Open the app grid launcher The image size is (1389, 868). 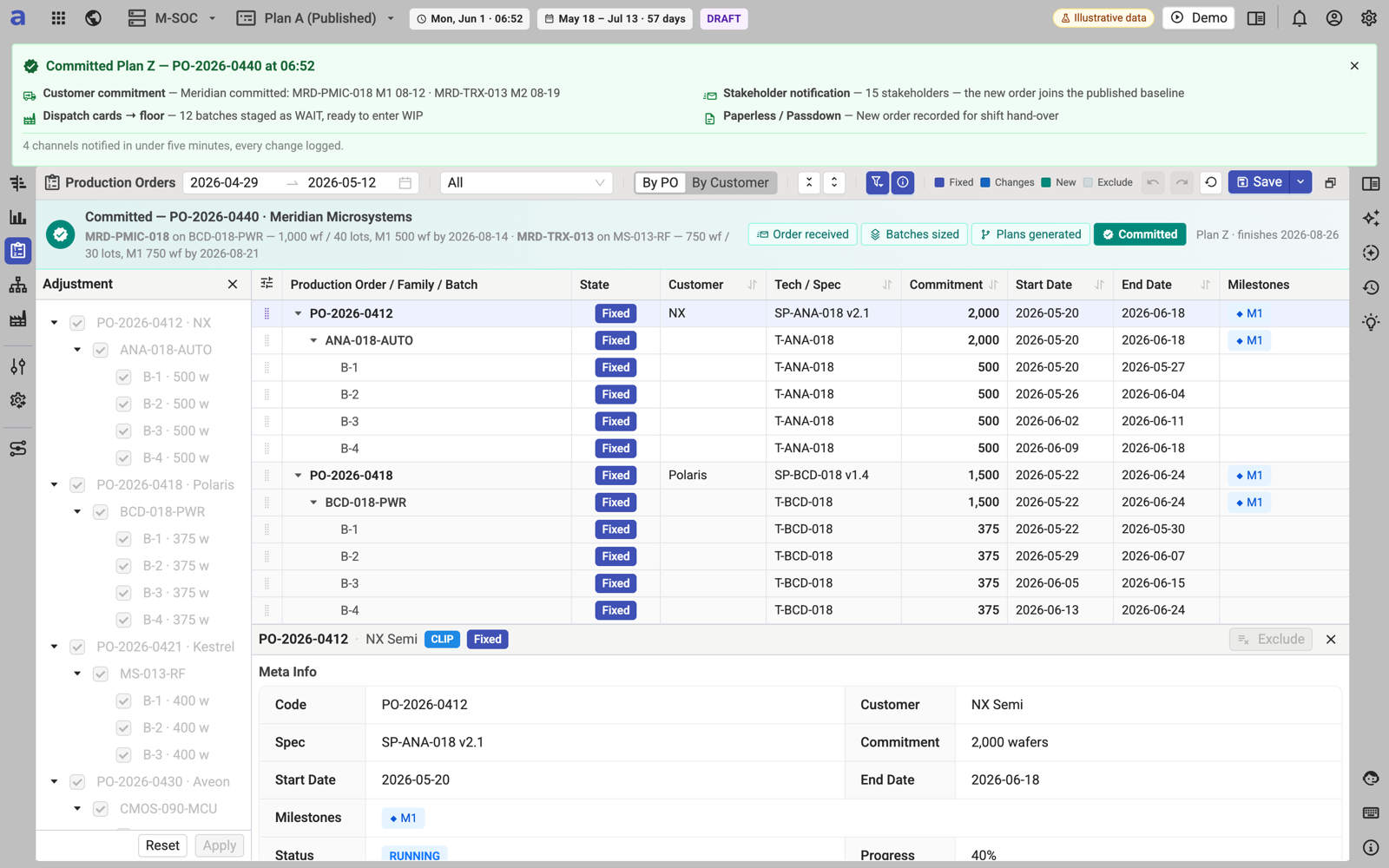(58, 18)
